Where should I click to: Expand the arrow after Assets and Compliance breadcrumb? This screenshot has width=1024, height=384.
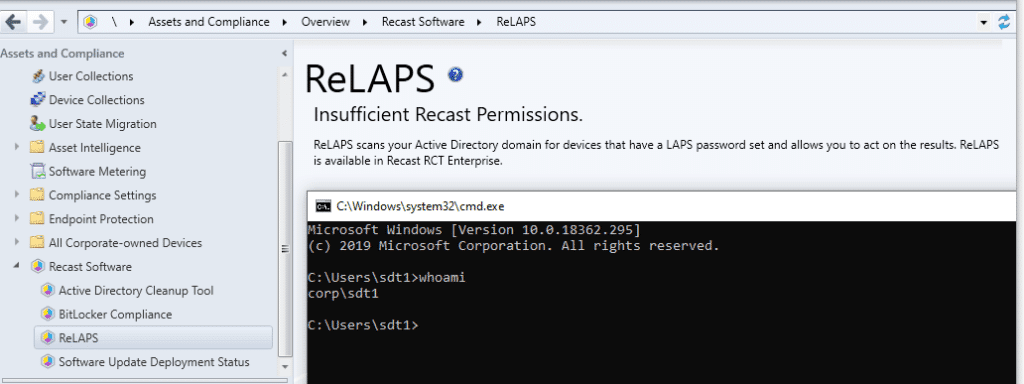tap(285, 22)
